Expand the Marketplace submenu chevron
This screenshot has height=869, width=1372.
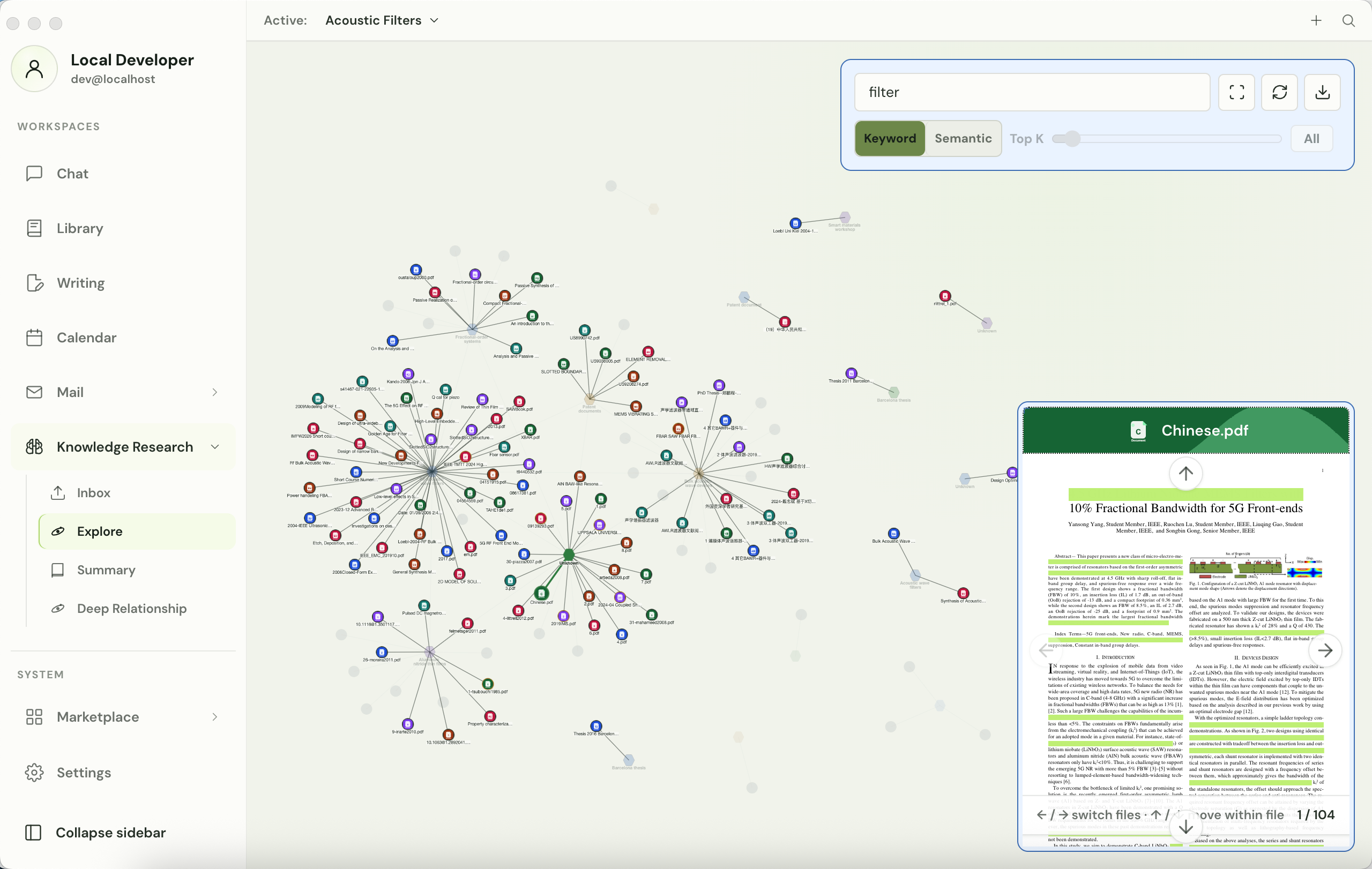pyautogui.click(x=215, y=717)
